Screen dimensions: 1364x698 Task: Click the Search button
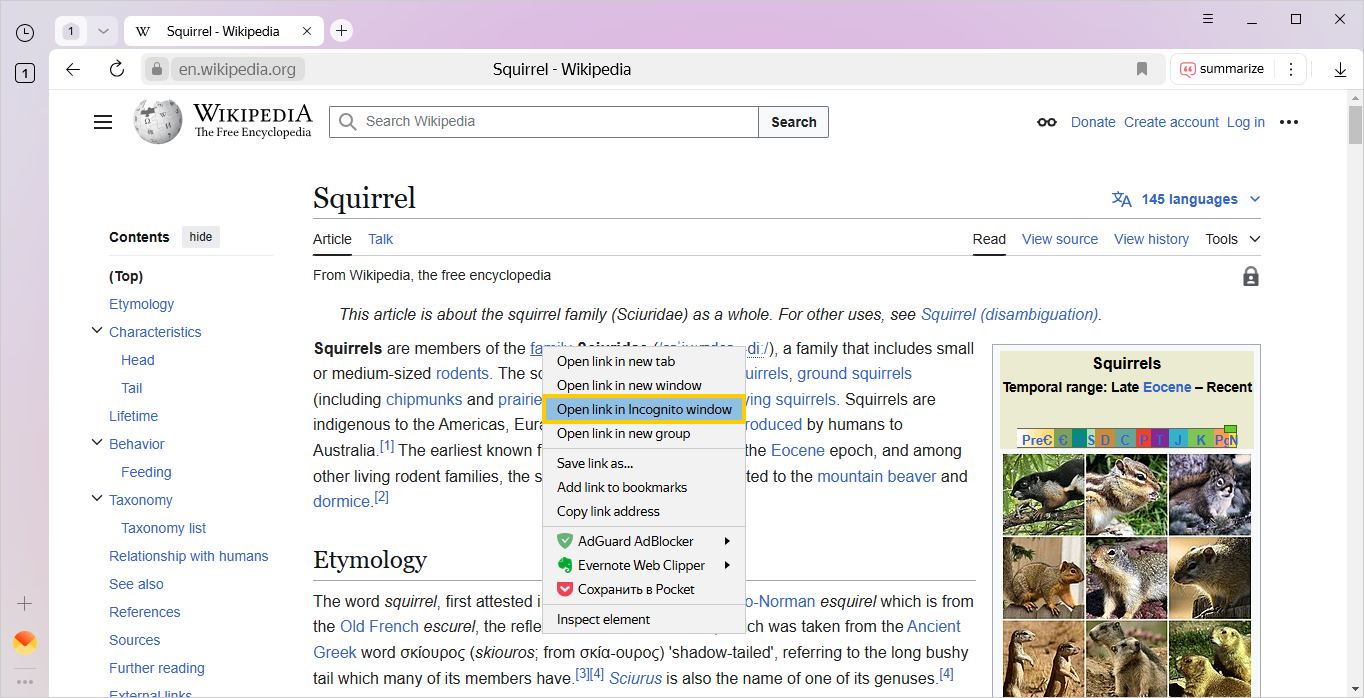point(794,122)
